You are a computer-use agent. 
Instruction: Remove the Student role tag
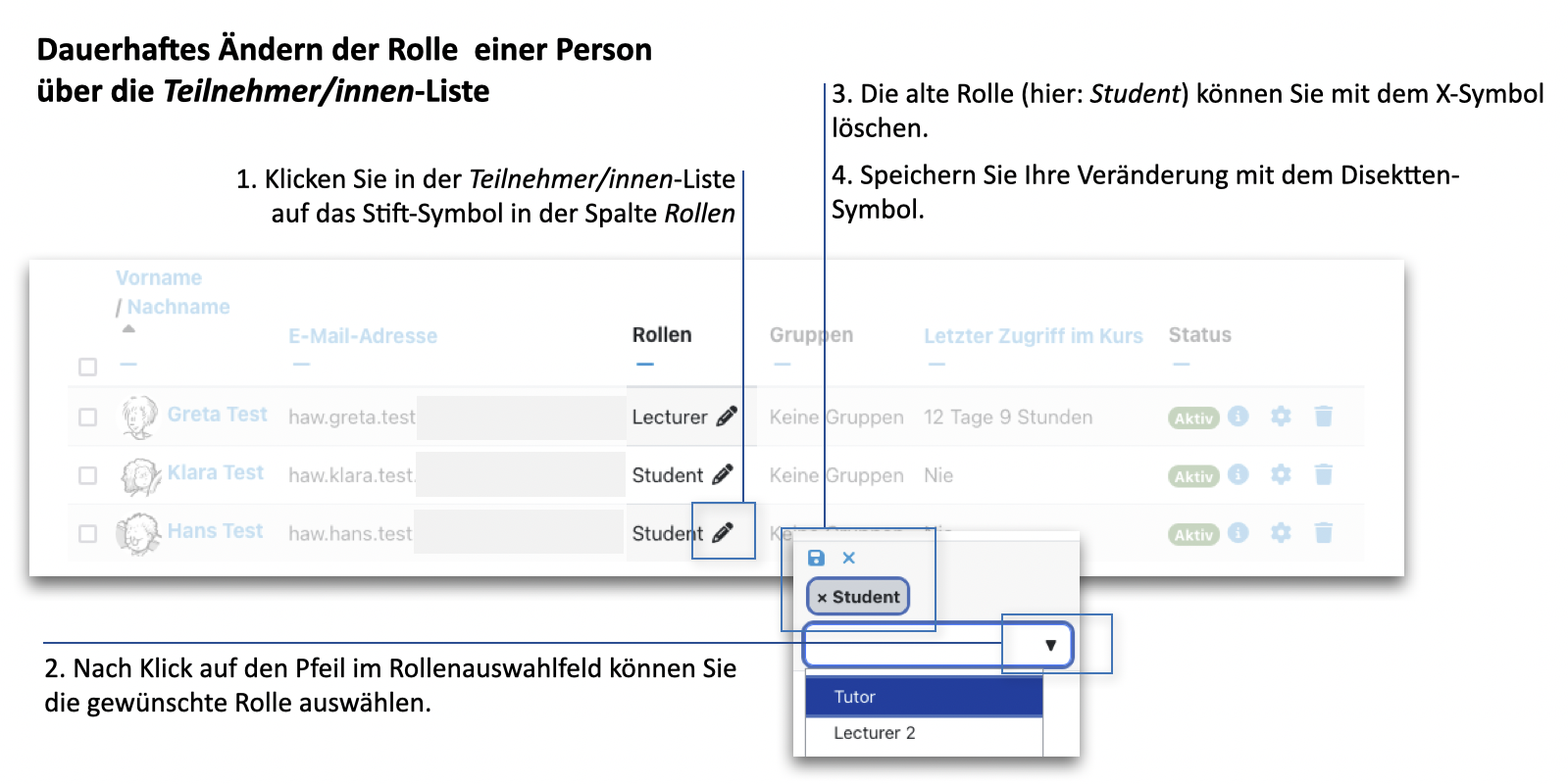coord(822,598)
